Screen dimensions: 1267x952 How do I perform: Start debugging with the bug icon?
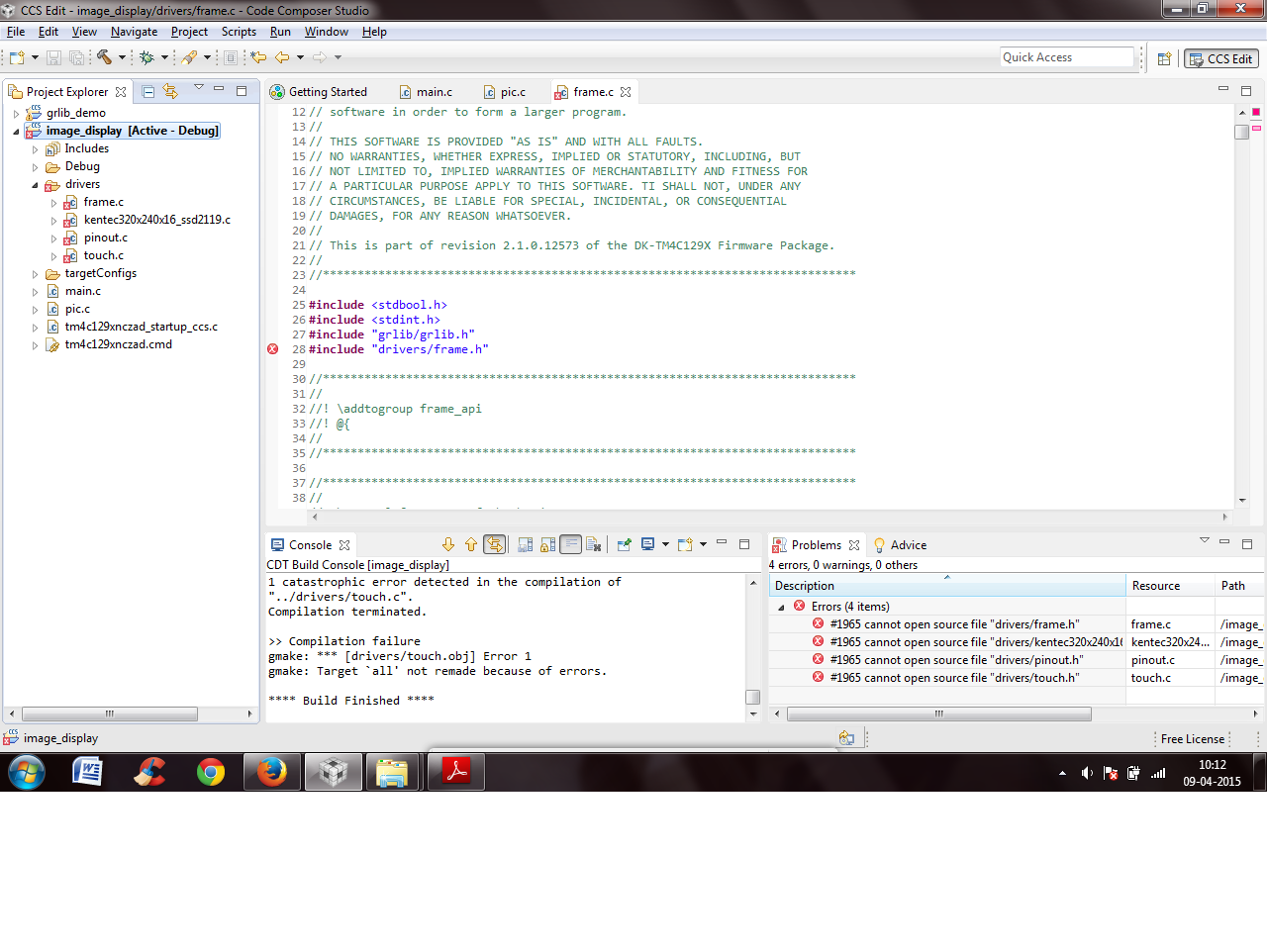tap(146, 57)
